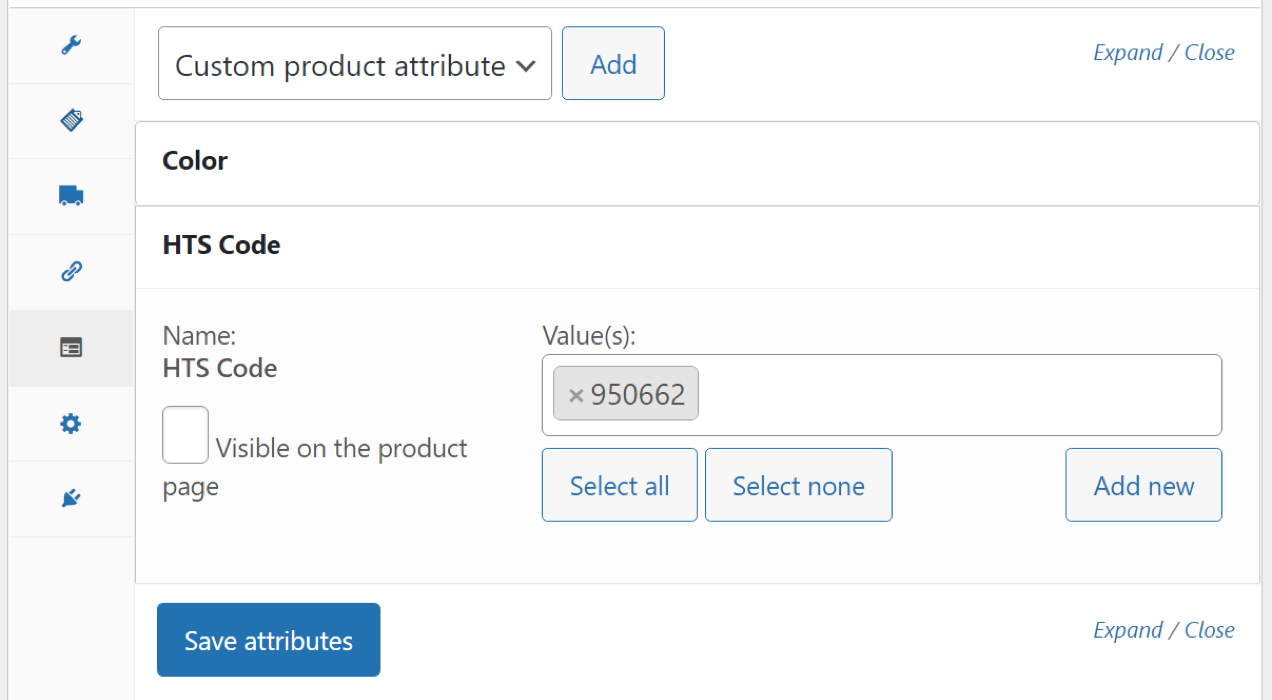Click the Add new value button
The height and width of the screenshot is (700, 1272).
point(1143,485)
